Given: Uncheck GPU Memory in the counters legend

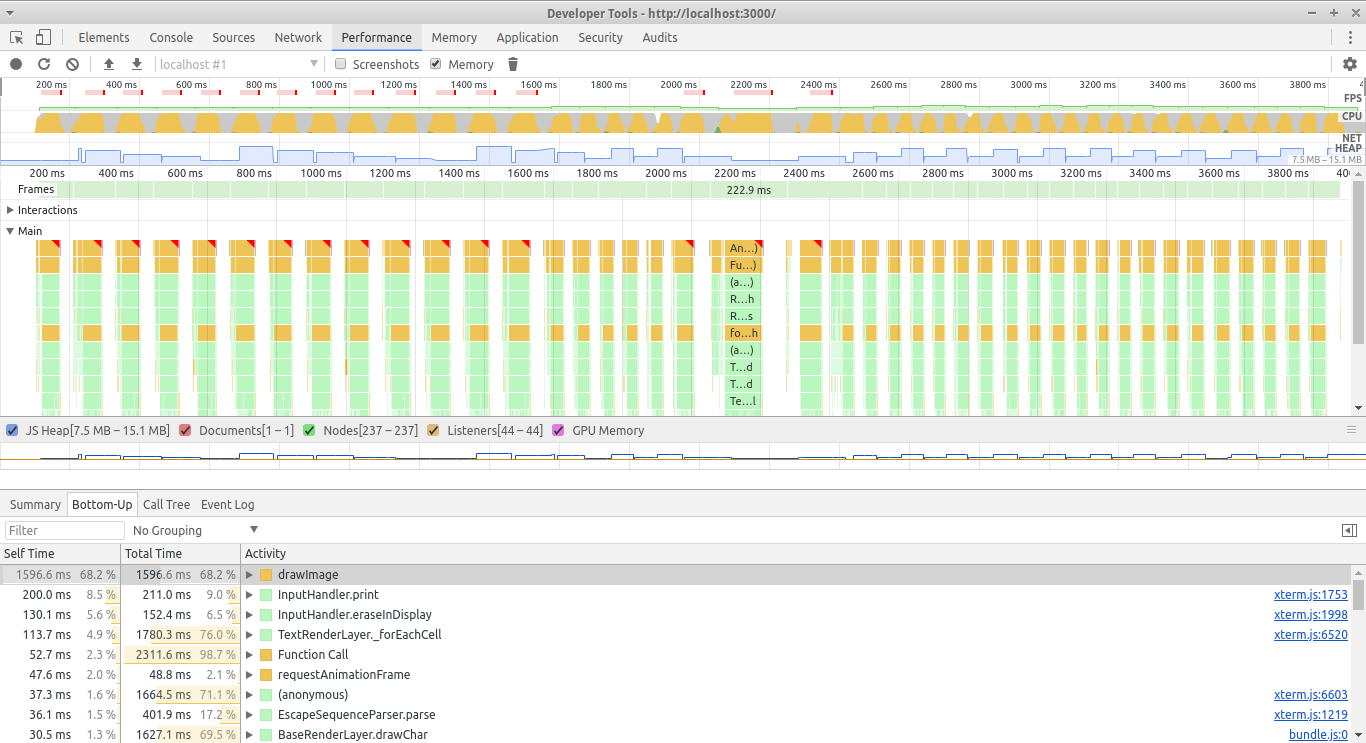Looking at the screenshot, I should [x=557, y=430].
